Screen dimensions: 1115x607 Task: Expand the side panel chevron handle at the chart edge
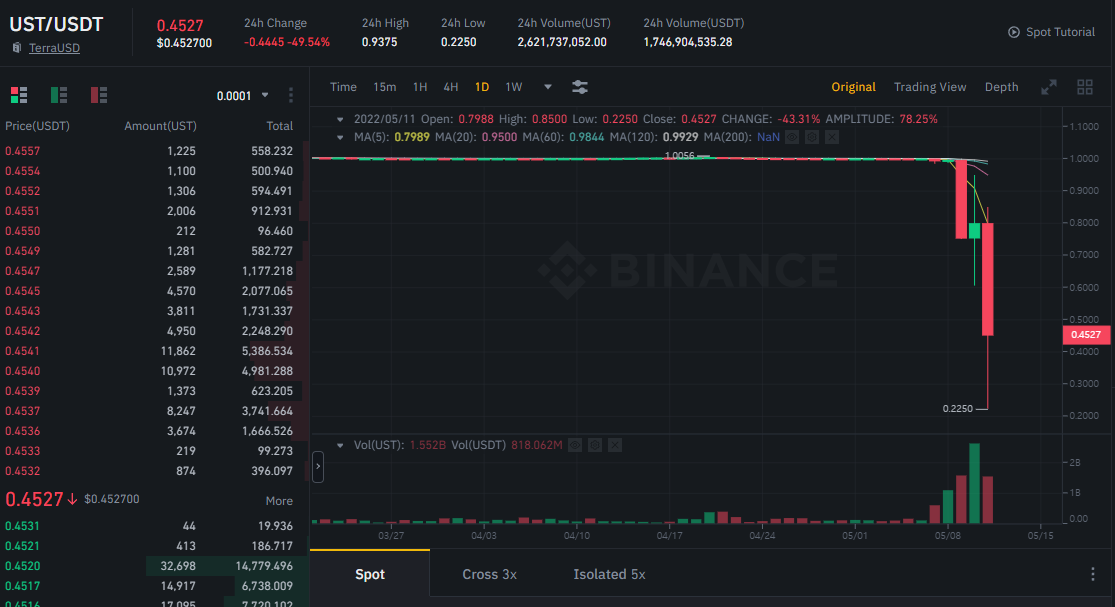pyautogui.click(x=318, y=466)
